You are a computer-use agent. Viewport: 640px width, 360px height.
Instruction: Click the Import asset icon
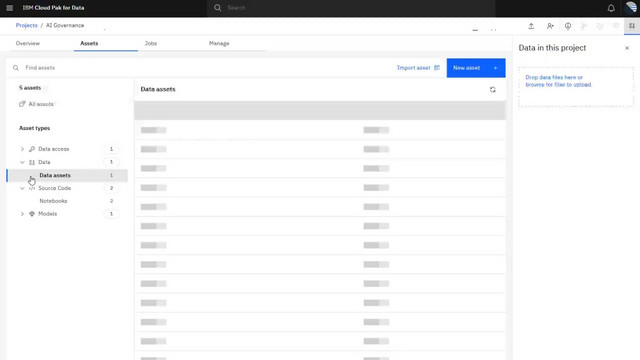(x=437, y=68)
